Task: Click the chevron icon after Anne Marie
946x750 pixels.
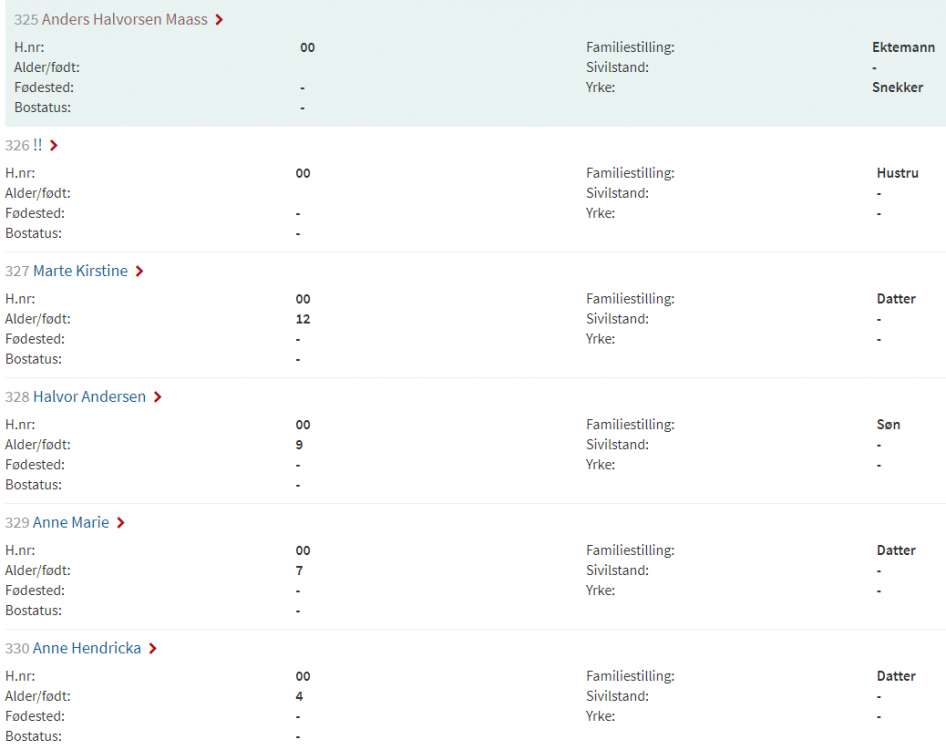Action: [x=120, y=523]
